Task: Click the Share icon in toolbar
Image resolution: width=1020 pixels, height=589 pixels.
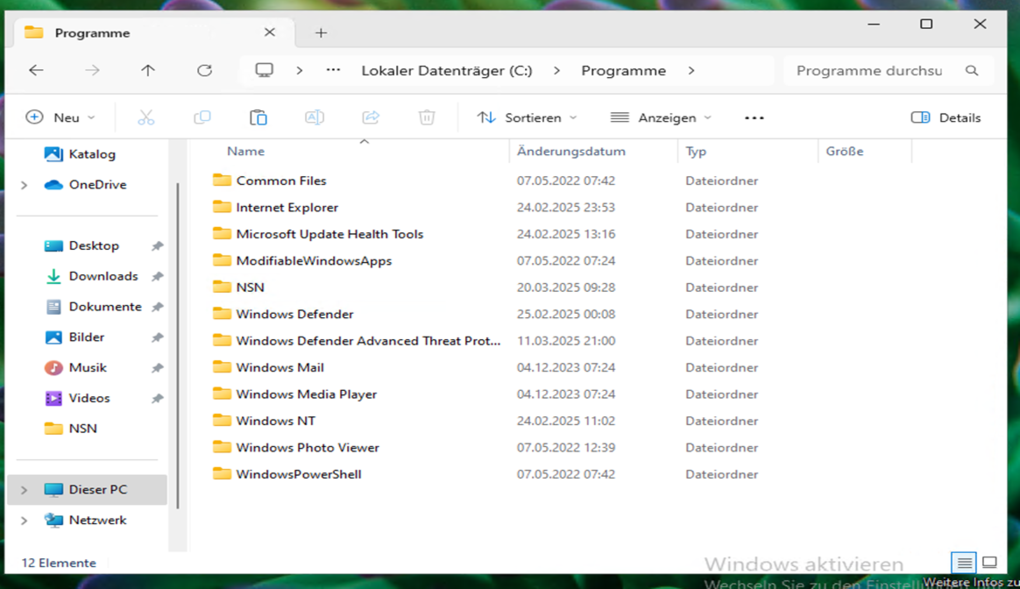Action: [371, 118]
